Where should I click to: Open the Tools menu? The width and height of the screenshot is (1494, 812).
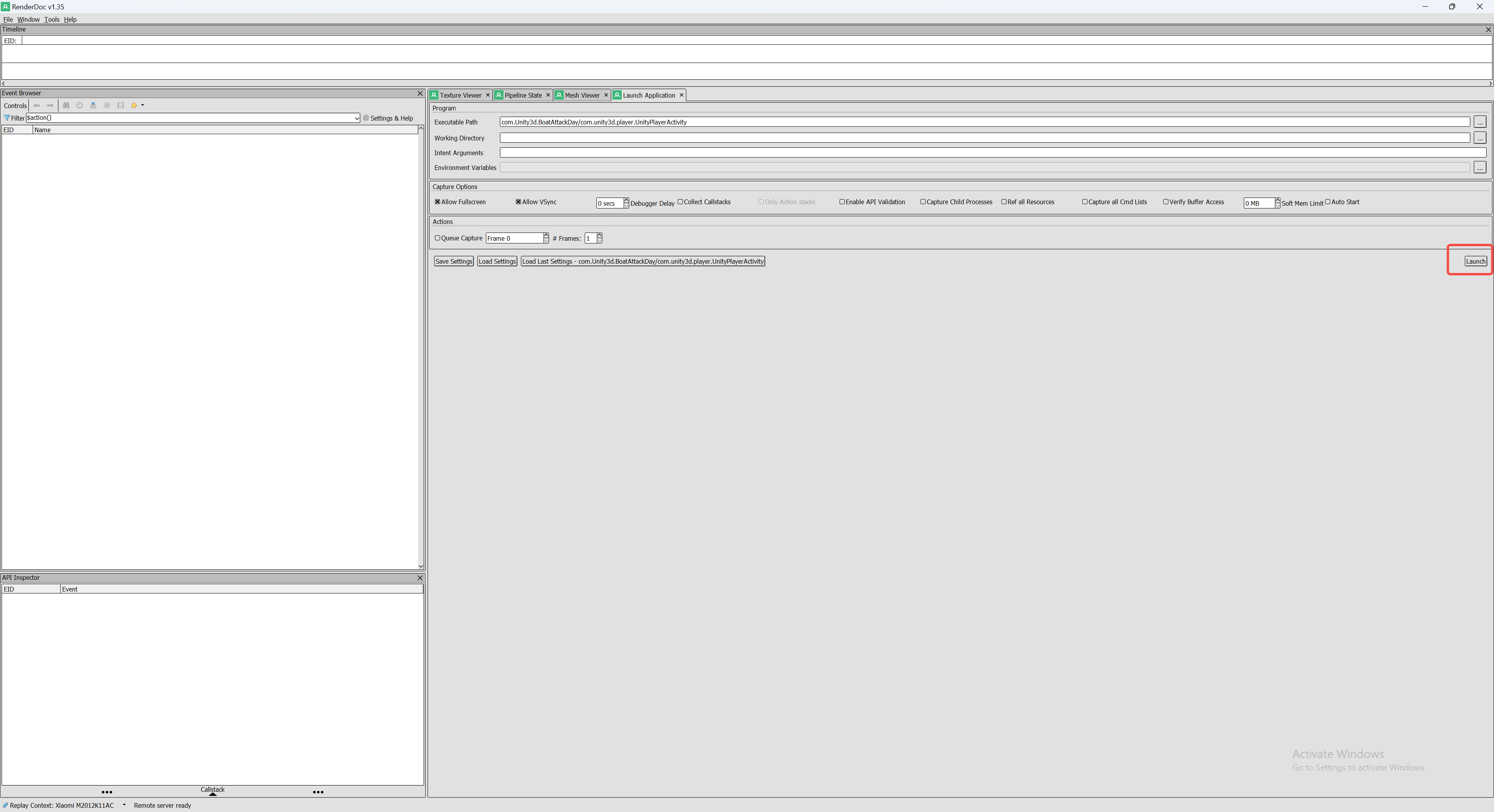click(52, 20)
